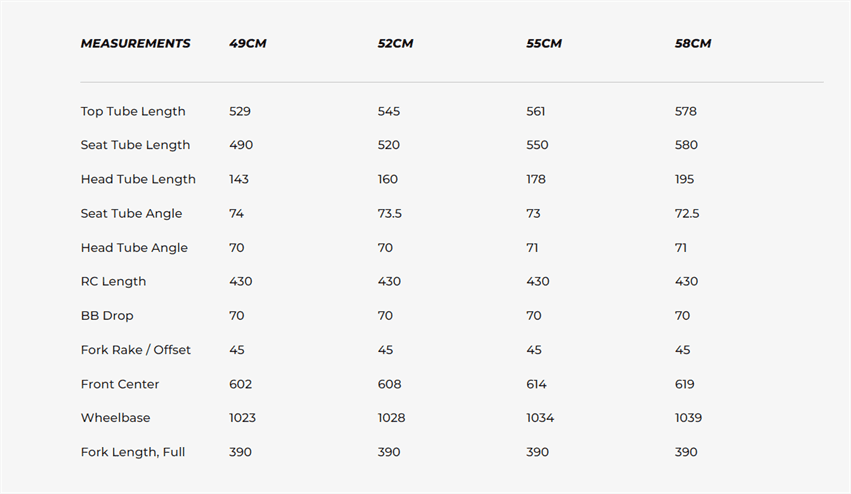Viewport: 851px width, 494px height.
Task: Click the Top Tube Length row label
Action: [x=133, y=111]
